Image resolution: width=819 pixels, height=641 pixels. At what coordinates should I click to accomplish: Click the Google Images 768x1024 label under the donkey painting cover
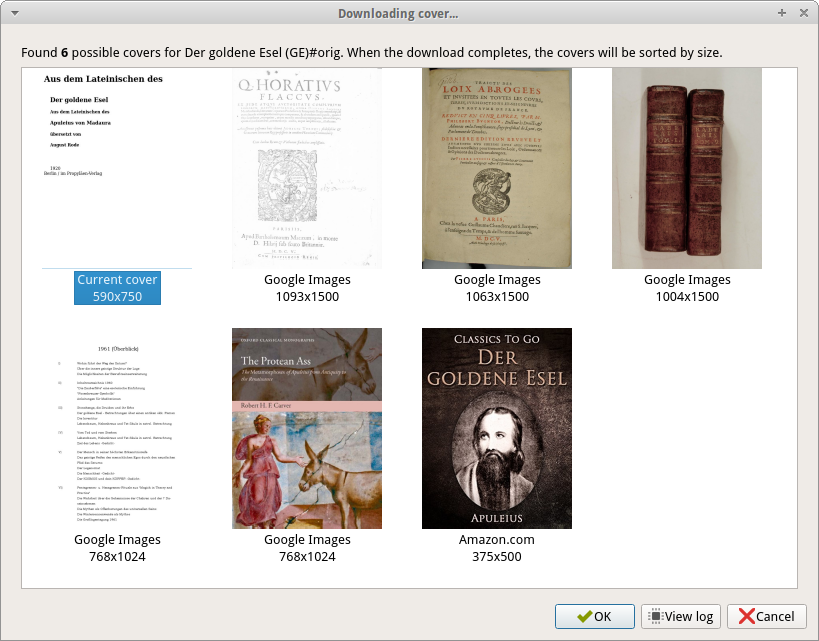307,548
